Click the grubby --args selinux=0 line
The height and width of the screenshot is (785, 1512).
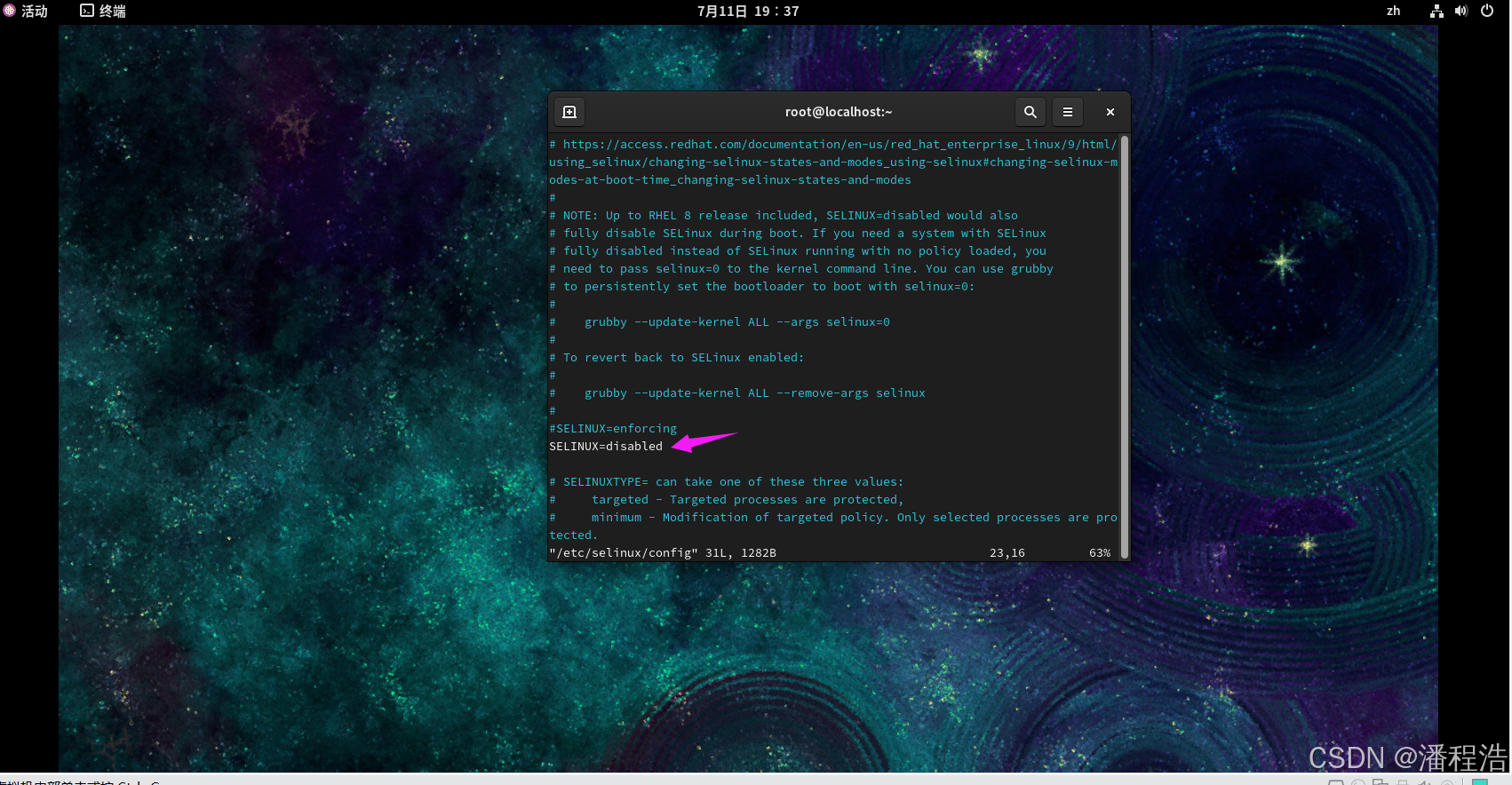(720, 322)
